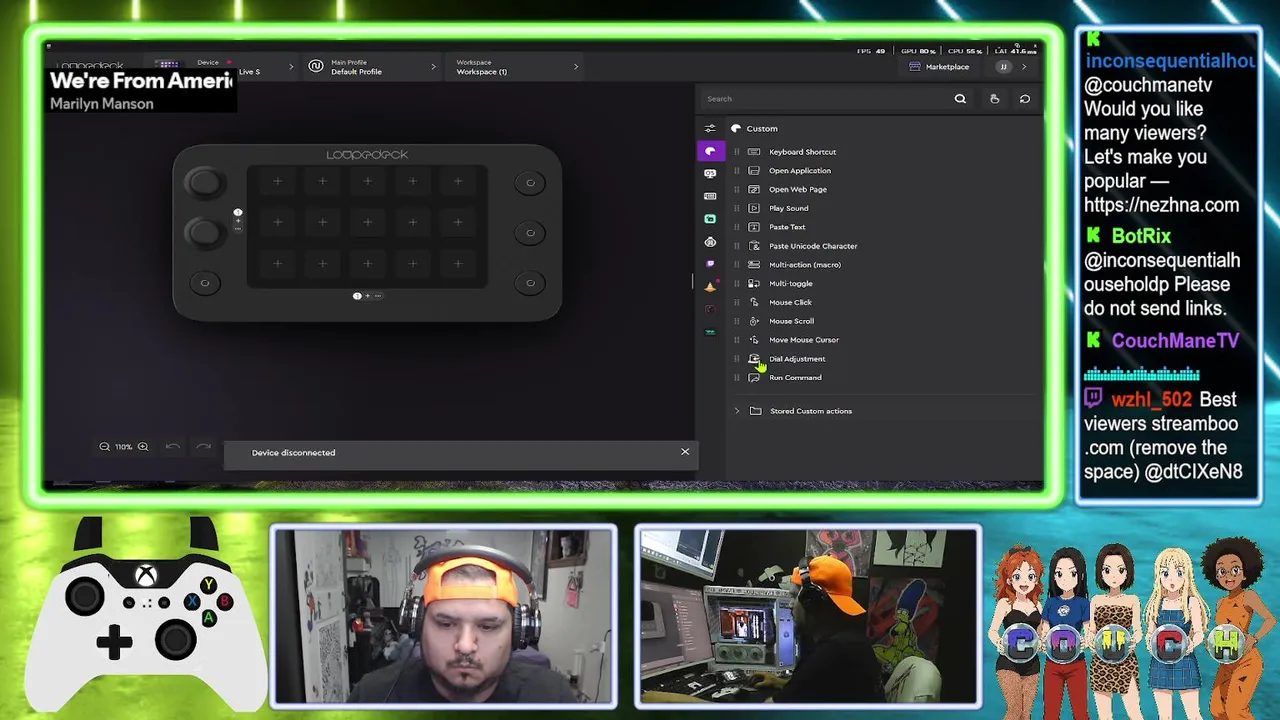
Task: Zoom in the device view
Action: tap(143, 447)
